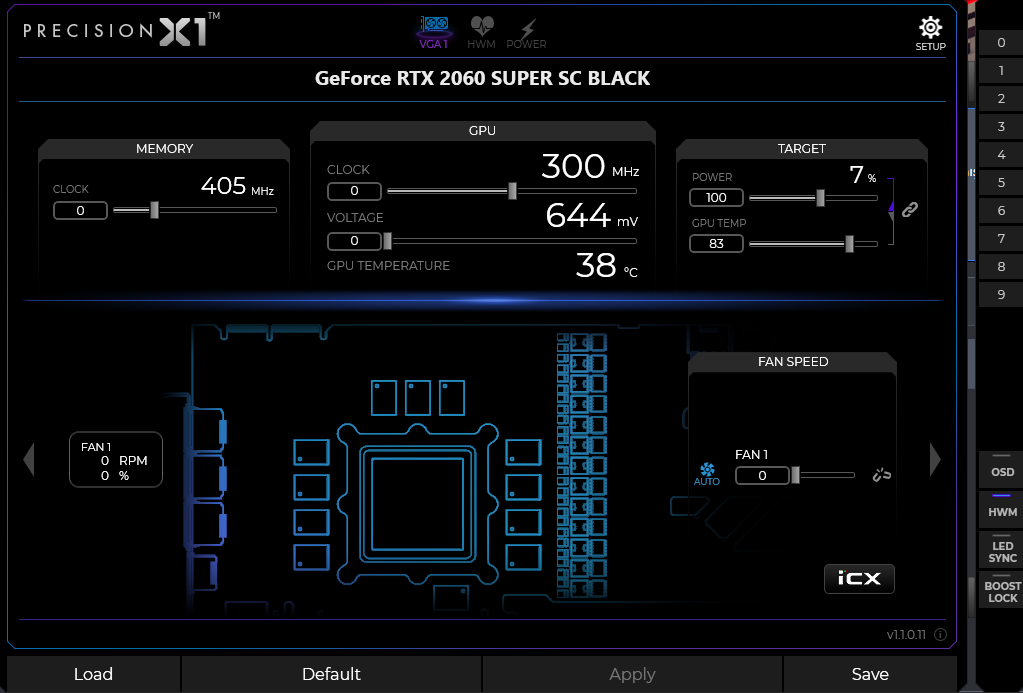Select profile slot 5

coord(1001,183)
